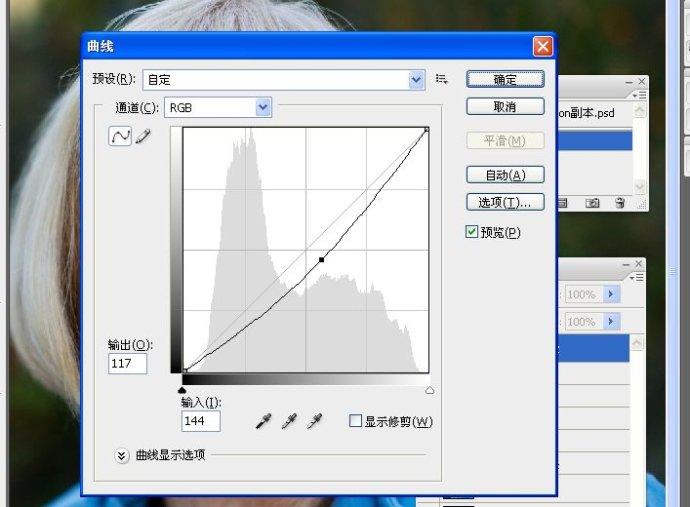
Task: Click the 确定 OK button
Action: [x=505, y=79]
